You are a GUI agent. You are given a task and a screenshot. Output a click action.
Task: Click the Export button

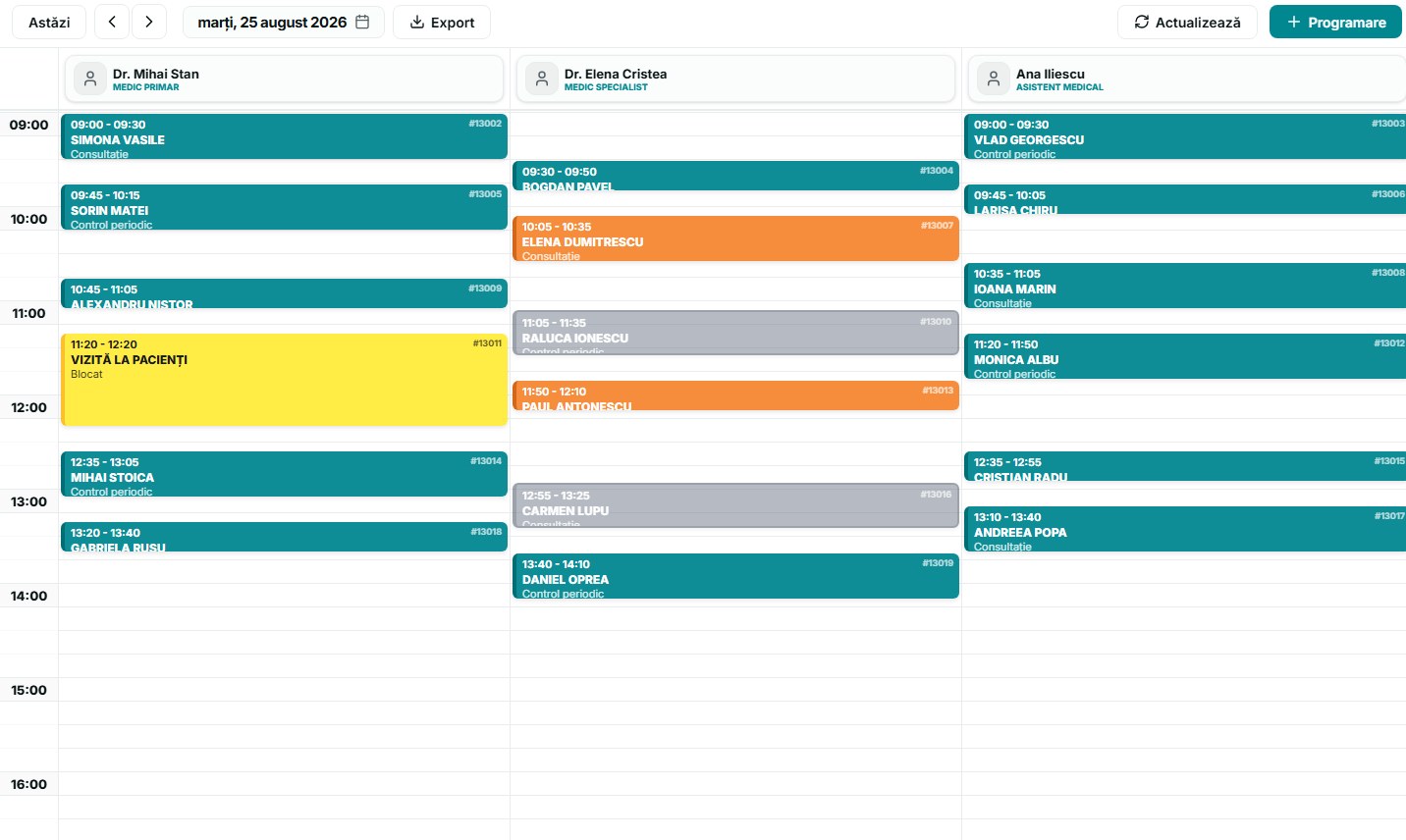click(442, 22)
